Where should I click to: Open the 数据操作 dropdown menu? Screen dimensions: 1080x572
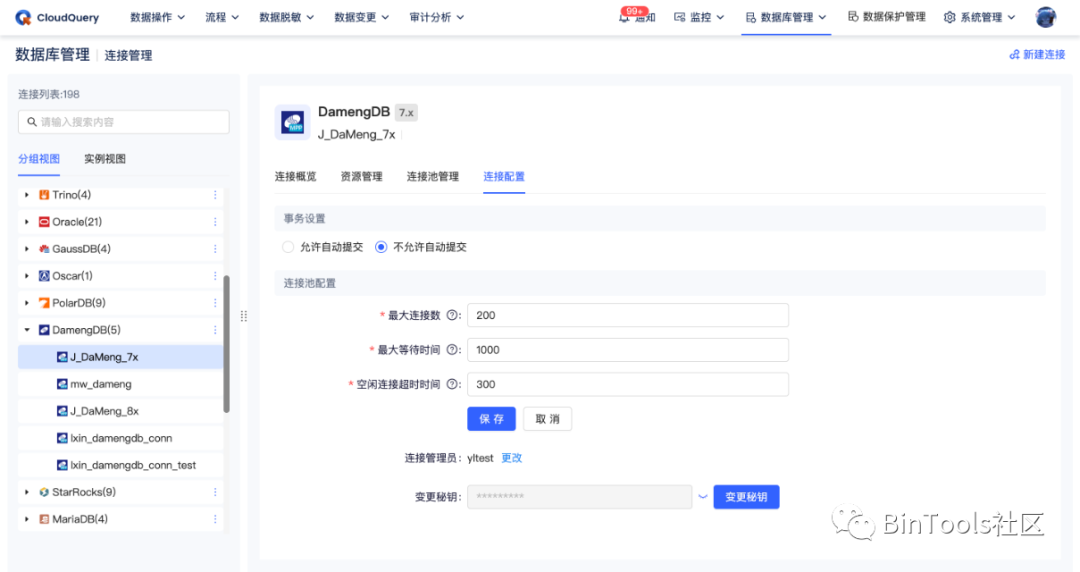[158, 17]
